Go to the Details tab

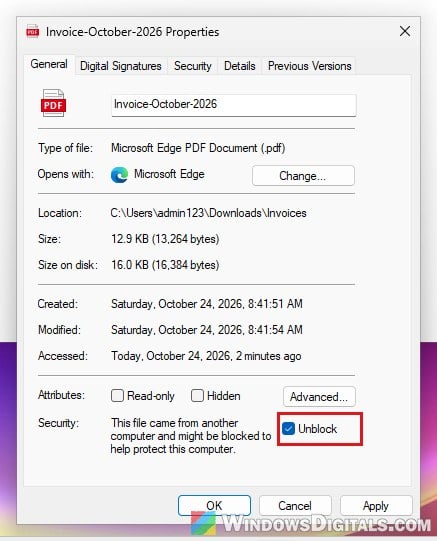[x=240, y=66]
